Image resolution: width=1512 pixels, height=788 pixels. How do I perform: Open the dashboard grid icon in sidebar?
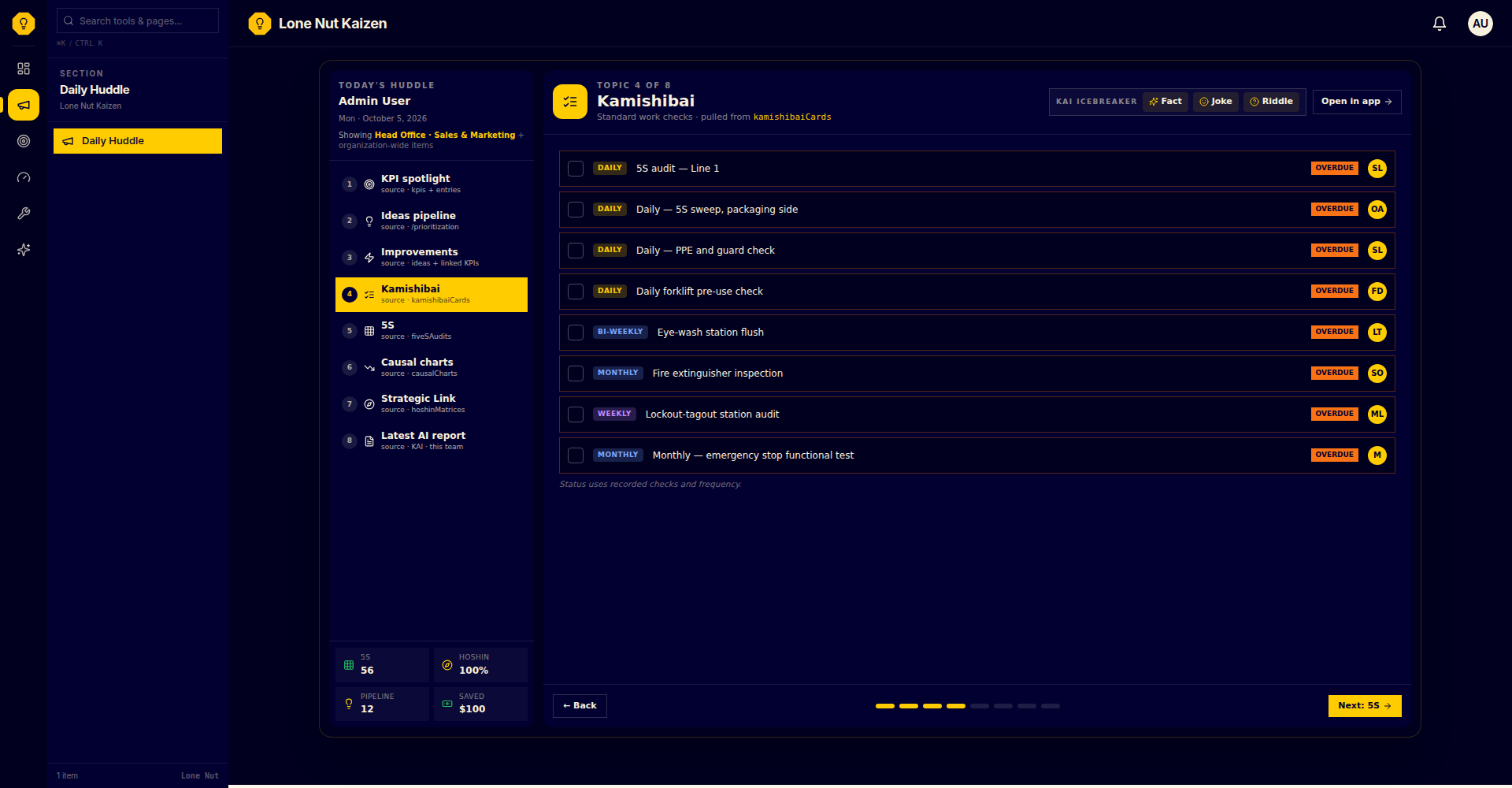(x=24, y=69)
